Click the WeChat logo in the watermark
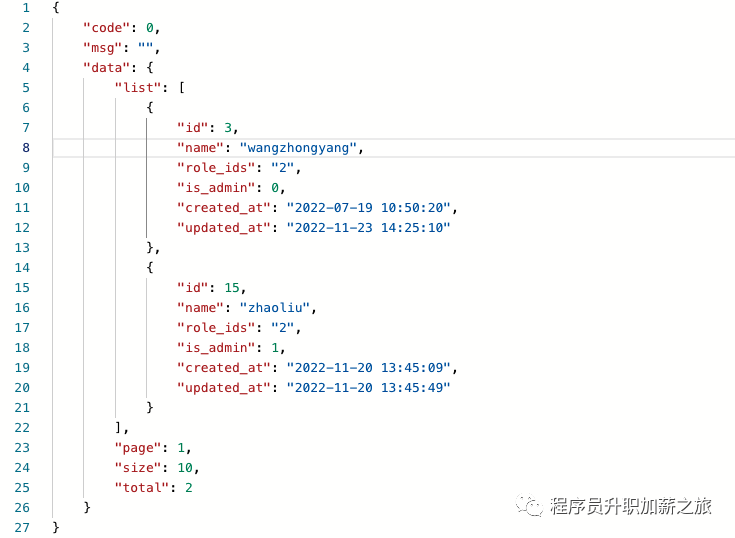The image size is (735, 538). click(x=530, y=506)
